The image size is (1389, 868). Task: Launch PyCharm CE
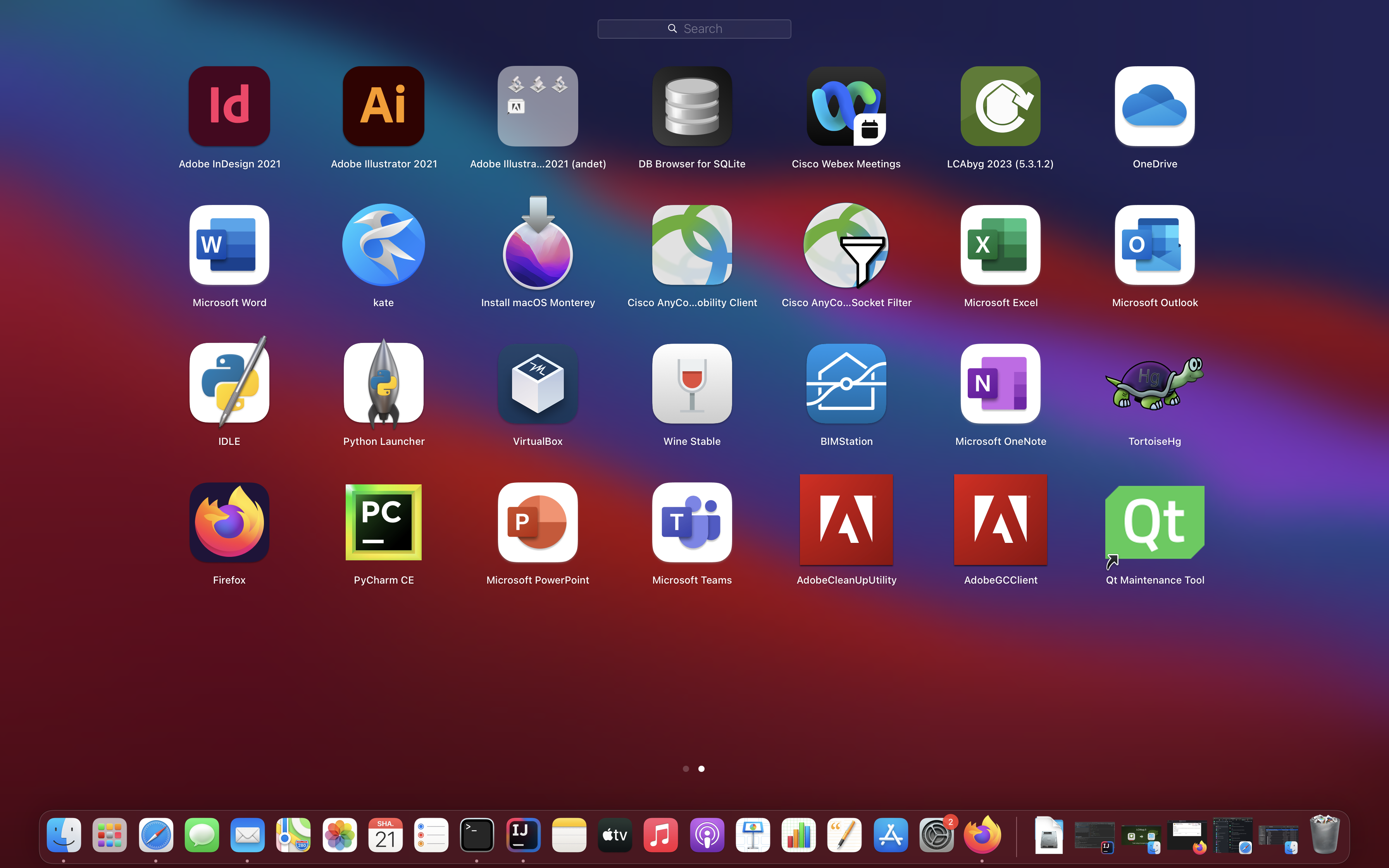[383, 522]
